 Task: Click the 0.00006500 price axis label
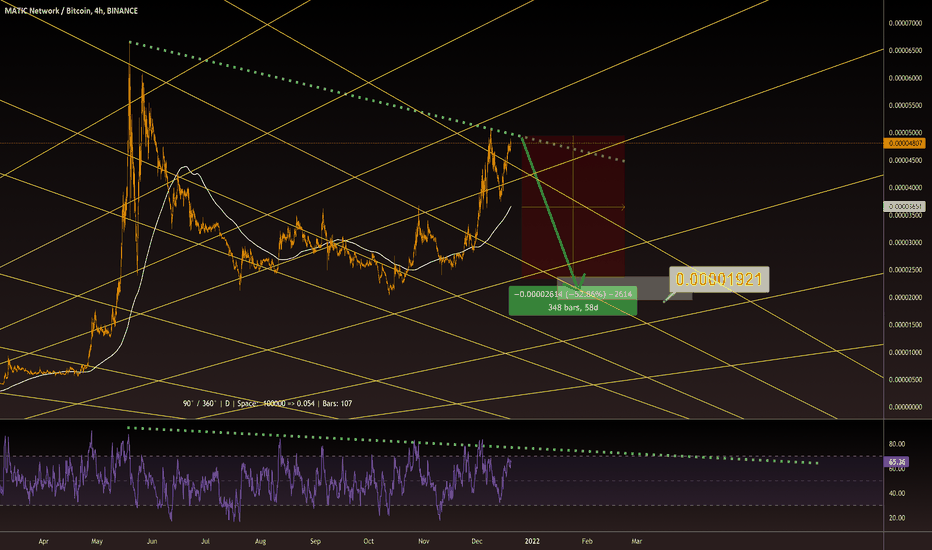905,51
